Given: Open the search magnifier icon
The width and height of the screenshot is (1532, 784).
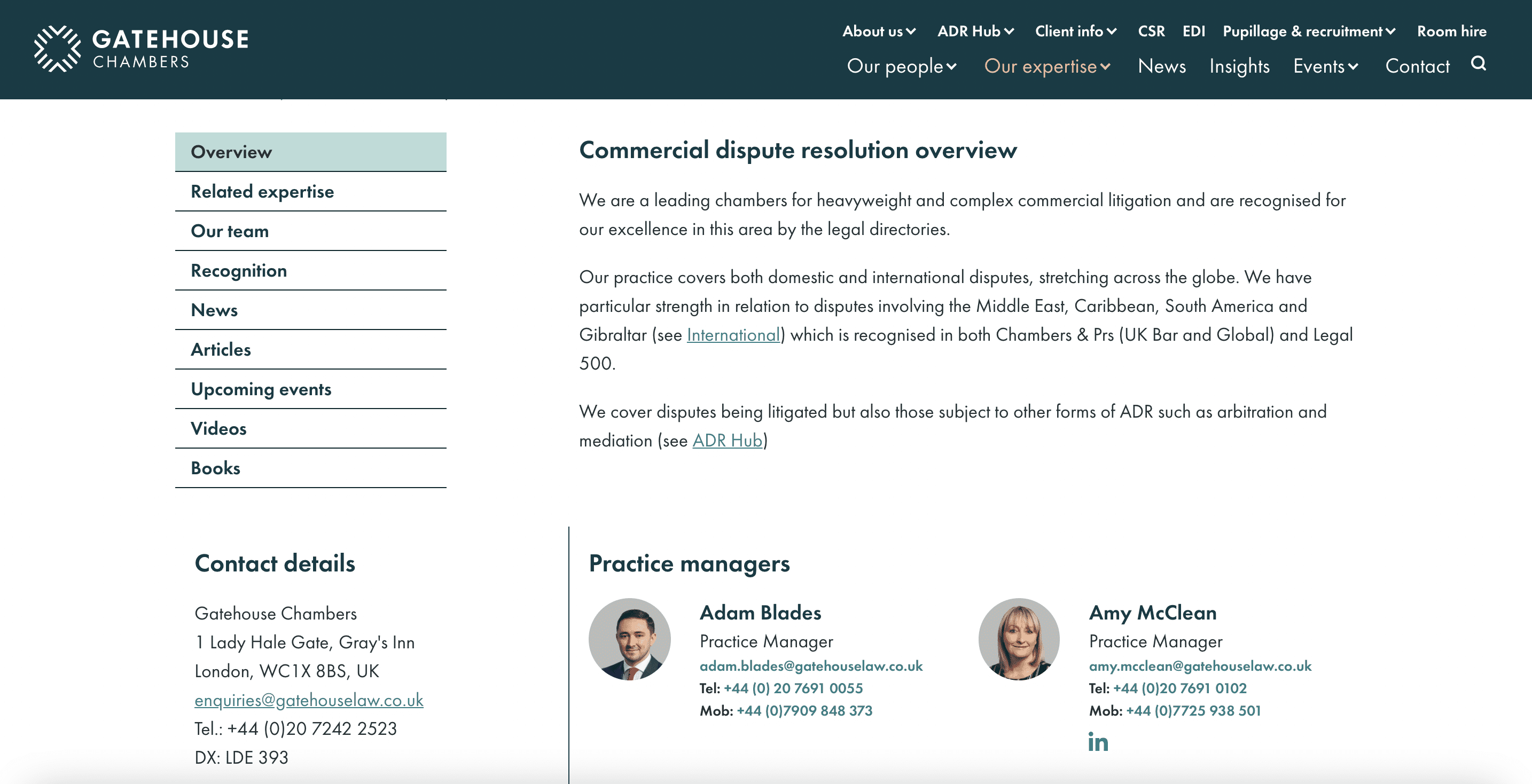Looking at the screenshot, I should point(1479,63).
